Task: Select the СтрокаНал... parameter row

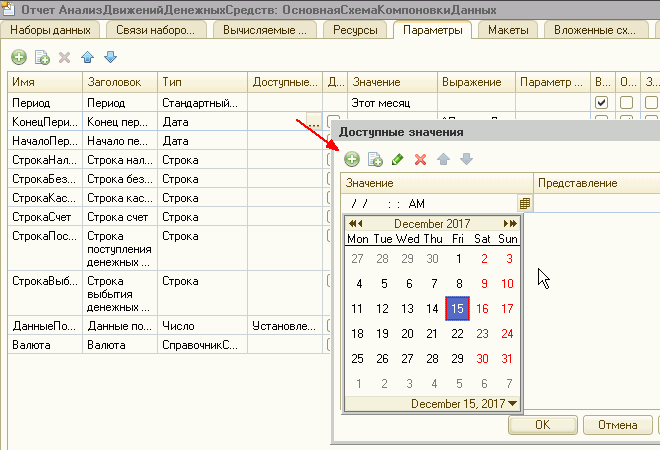Action: click(x=45, y=160)
